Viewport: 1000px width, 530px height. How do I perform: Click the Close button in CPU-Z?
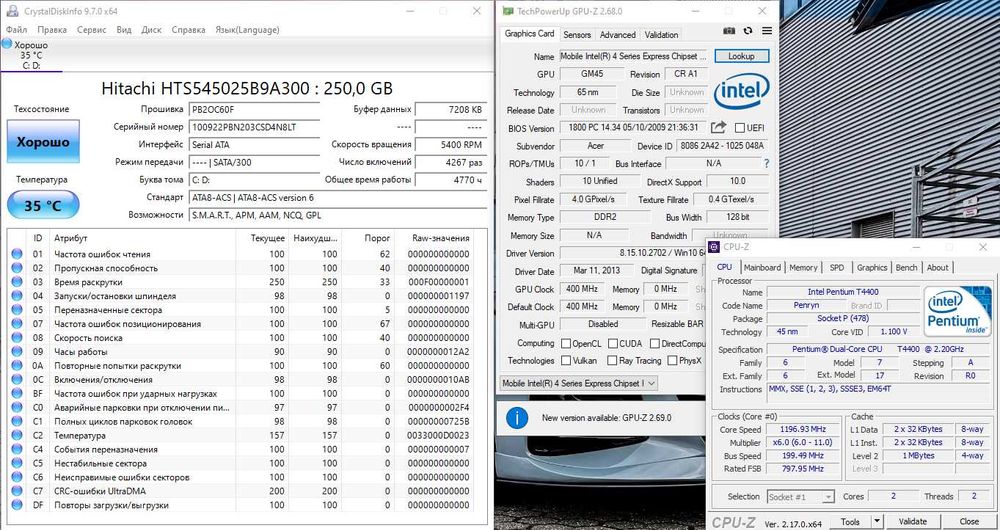969,522
